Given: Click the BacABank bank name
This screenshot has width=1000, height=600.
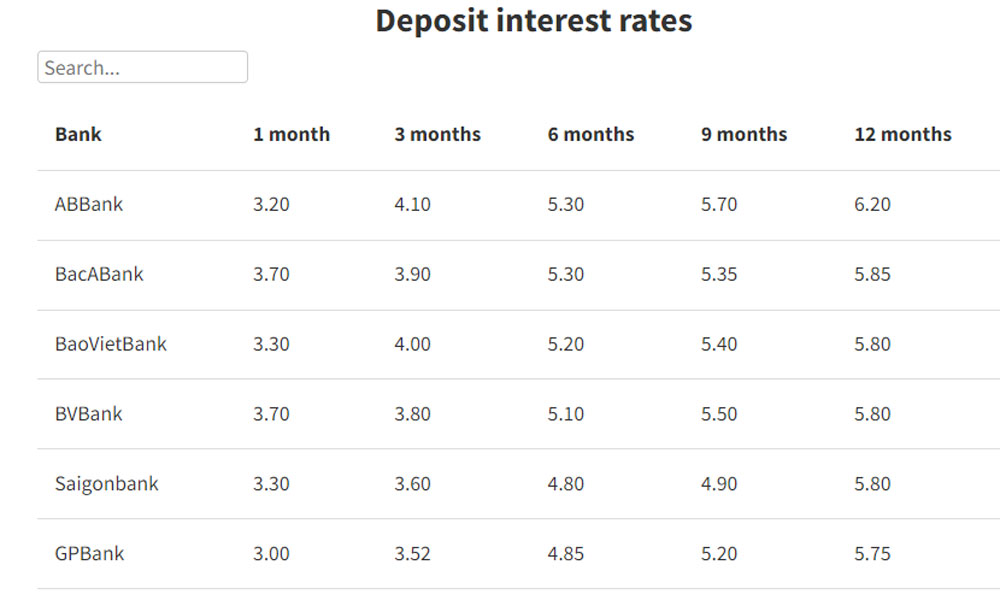Looking at the screenshot, I should pyautogui.click(x=99, y=274).
